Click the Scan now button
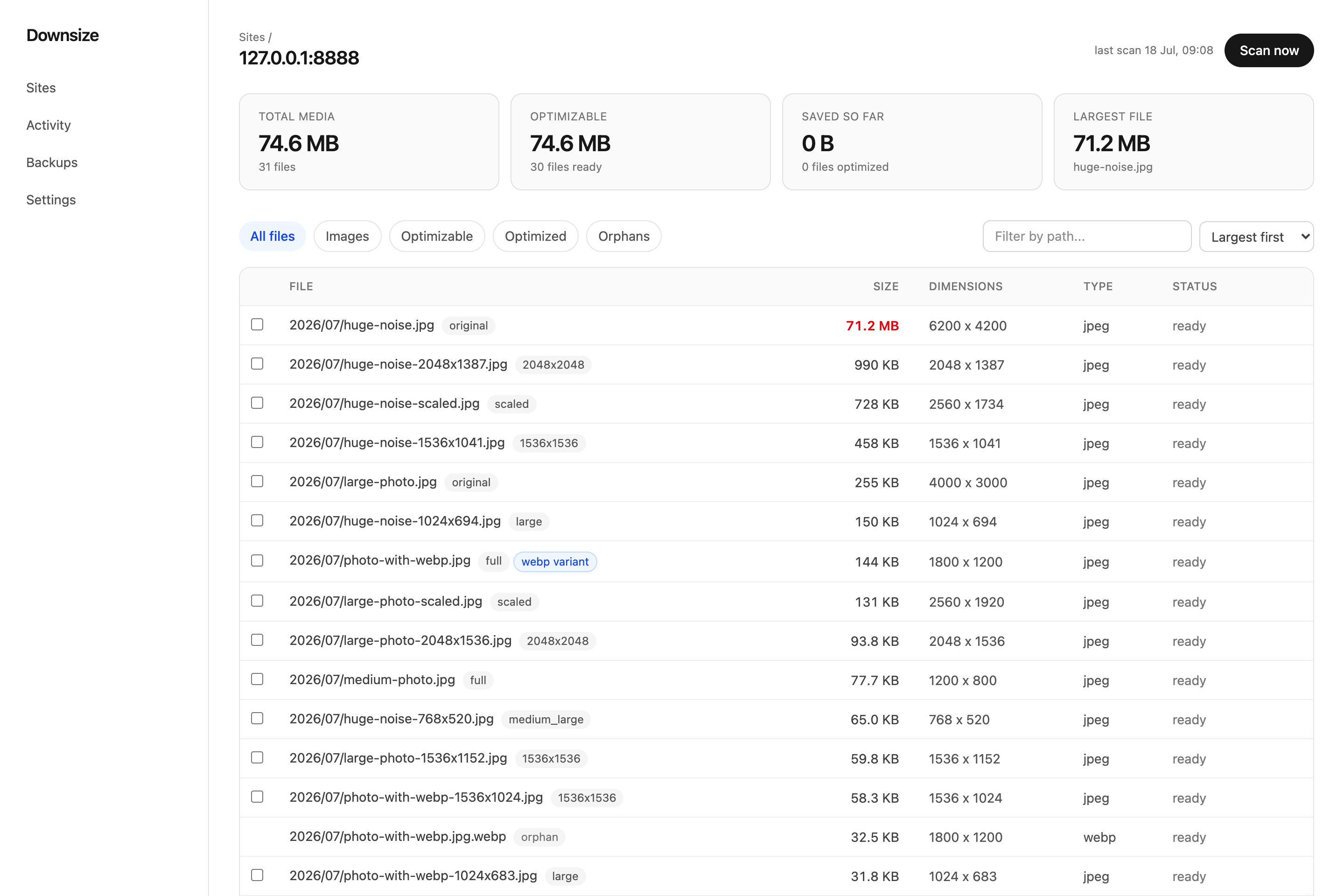1344x896 pixels. pyautogui.click(x=1268, y=50)
